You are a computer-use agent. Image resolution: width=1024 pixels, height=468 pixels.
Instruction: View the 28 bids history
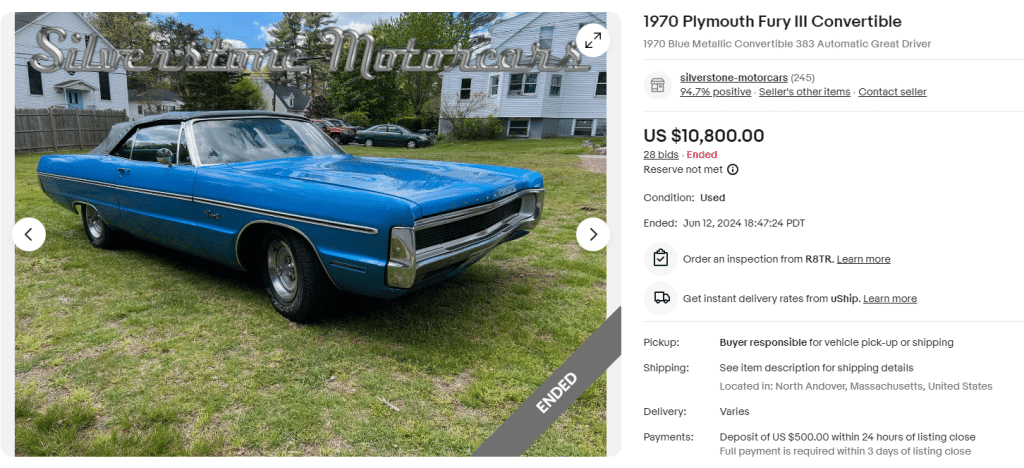(661, 155)
